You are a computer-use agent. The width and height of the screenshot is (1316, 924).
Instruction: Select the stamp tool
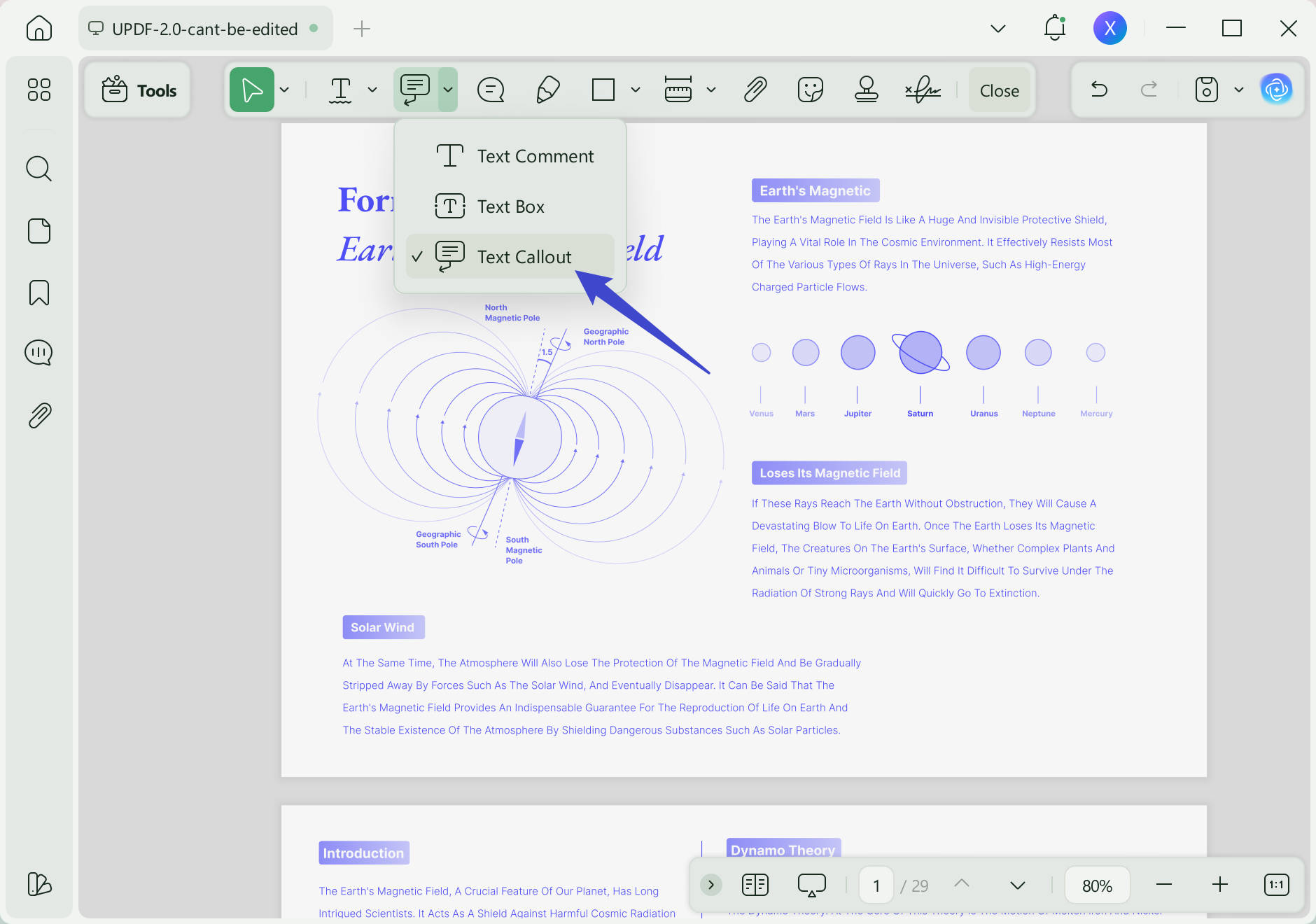[867, 90]
